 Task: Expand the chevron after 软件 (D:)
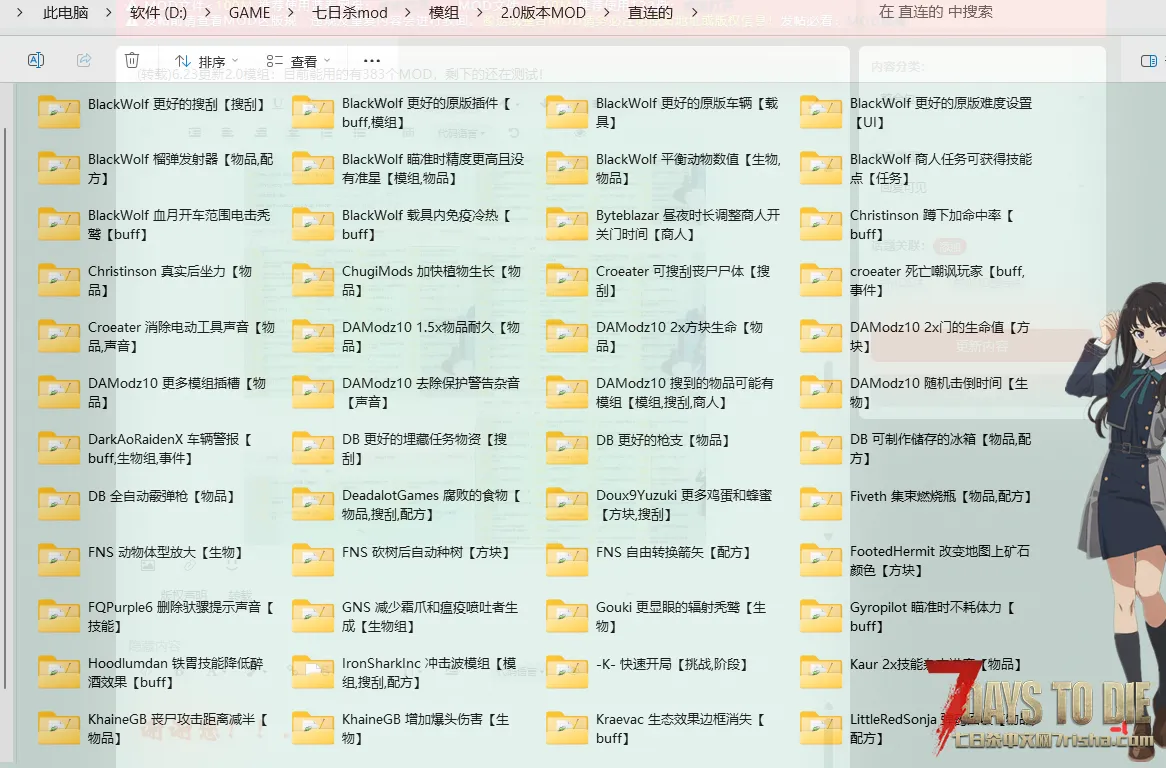point(207,13)
